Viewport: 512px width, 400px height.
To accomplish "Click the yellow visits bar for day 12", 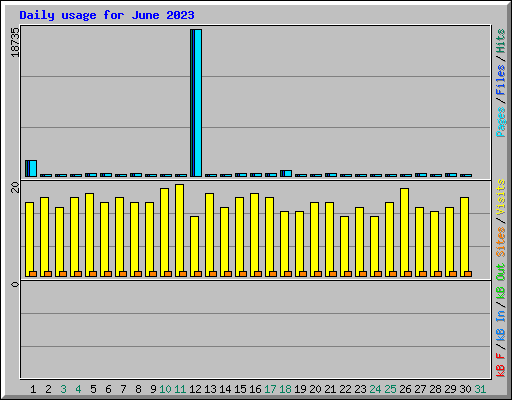I will pos(194,246).
